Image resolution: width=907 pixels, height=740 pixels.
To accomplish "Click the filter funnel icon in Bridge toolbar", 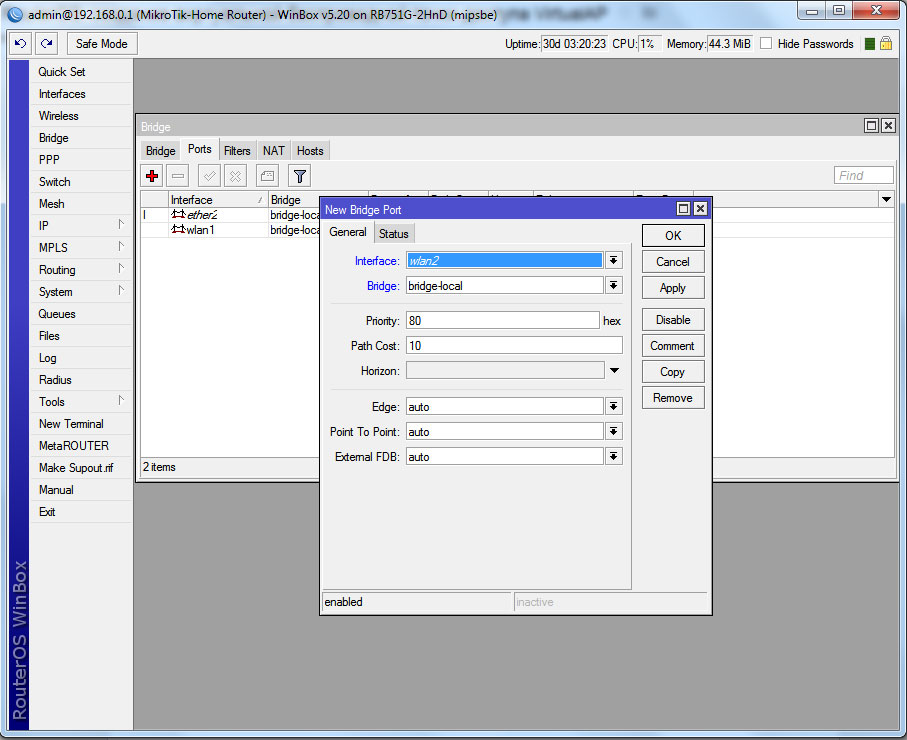I will pyautogui.click(x=299, y=176).
